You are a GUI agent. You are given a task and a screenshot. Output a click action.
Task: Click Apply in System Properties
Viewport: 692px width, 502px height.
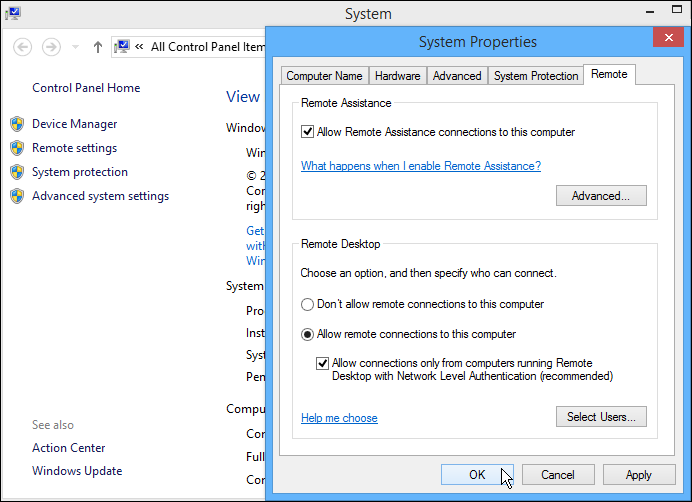click(639, 475)
